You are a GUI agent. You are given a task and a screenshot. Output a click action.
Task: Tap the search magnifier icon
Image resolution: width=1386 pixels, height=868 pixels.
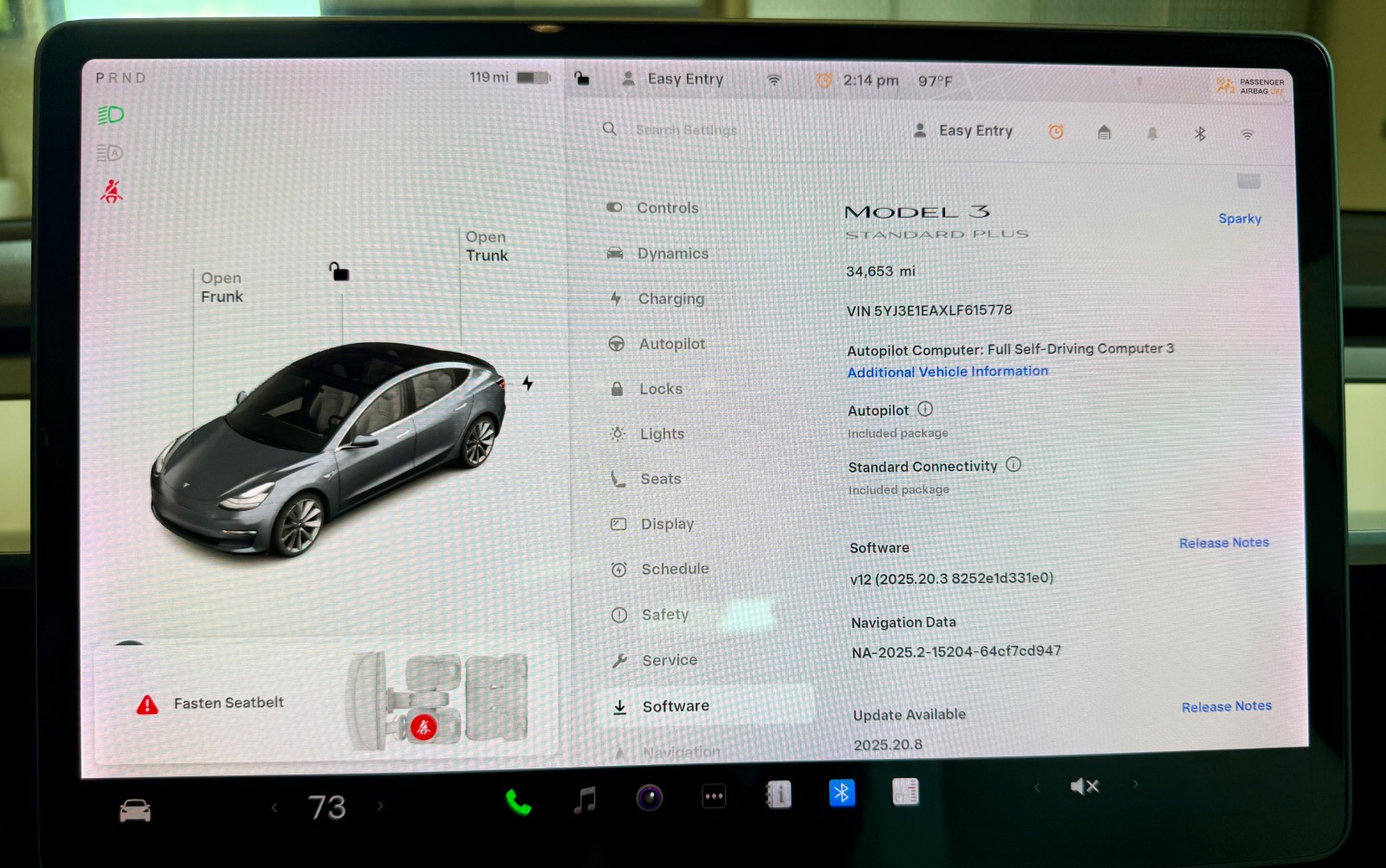[610, 129]
